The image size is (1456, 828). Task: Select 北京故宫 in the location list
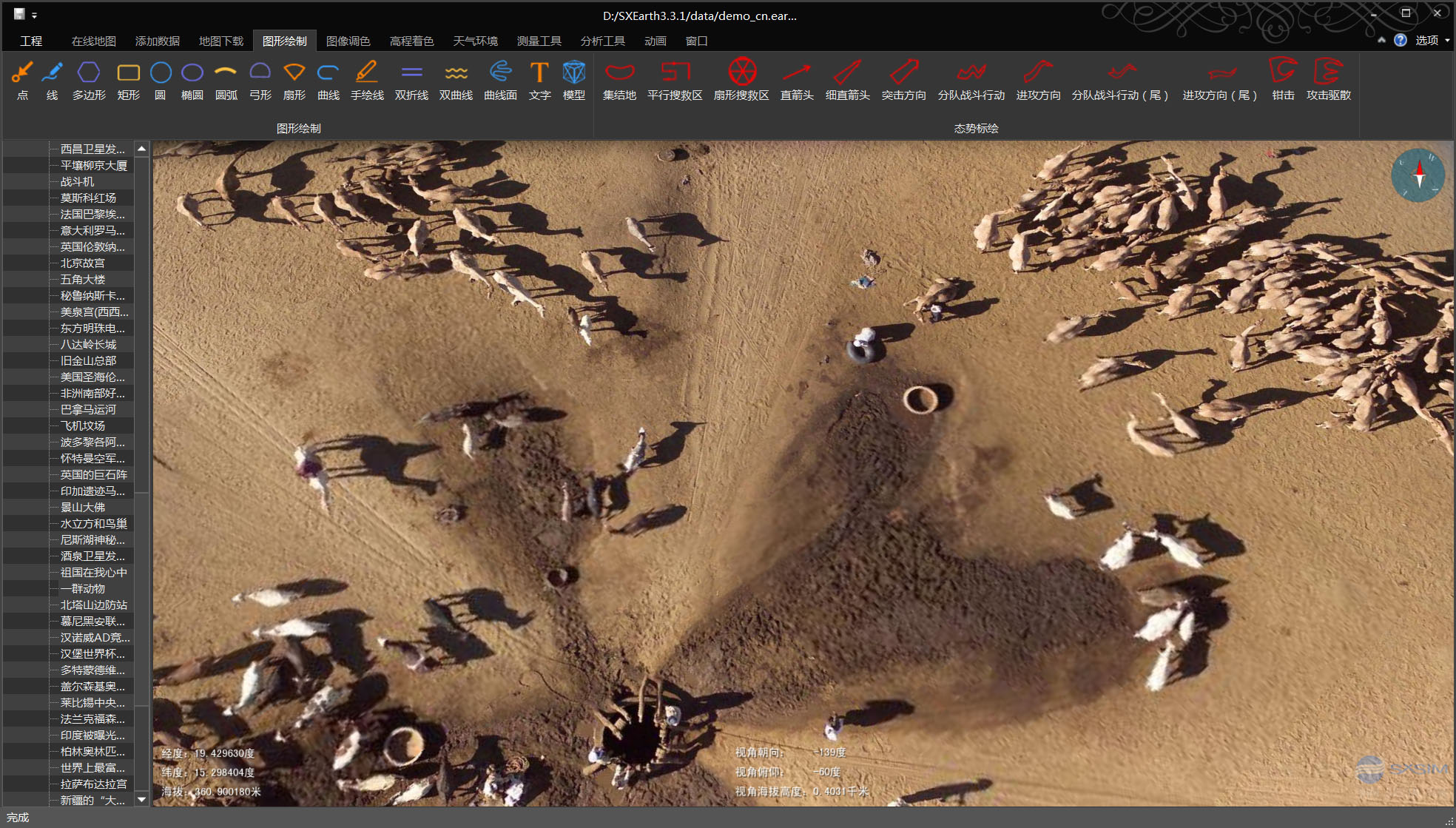(x=83, y=263)
